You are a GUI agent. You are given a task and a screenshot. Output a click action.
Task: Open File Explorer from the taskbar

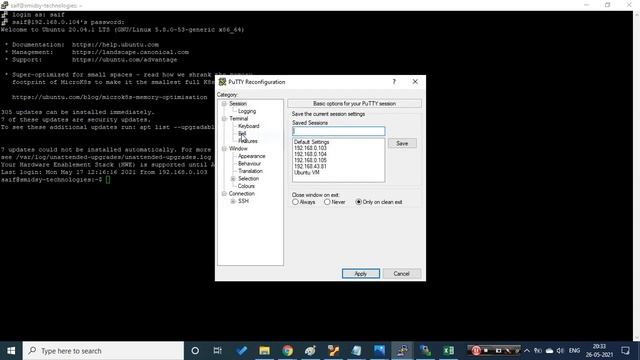point(264,351)
